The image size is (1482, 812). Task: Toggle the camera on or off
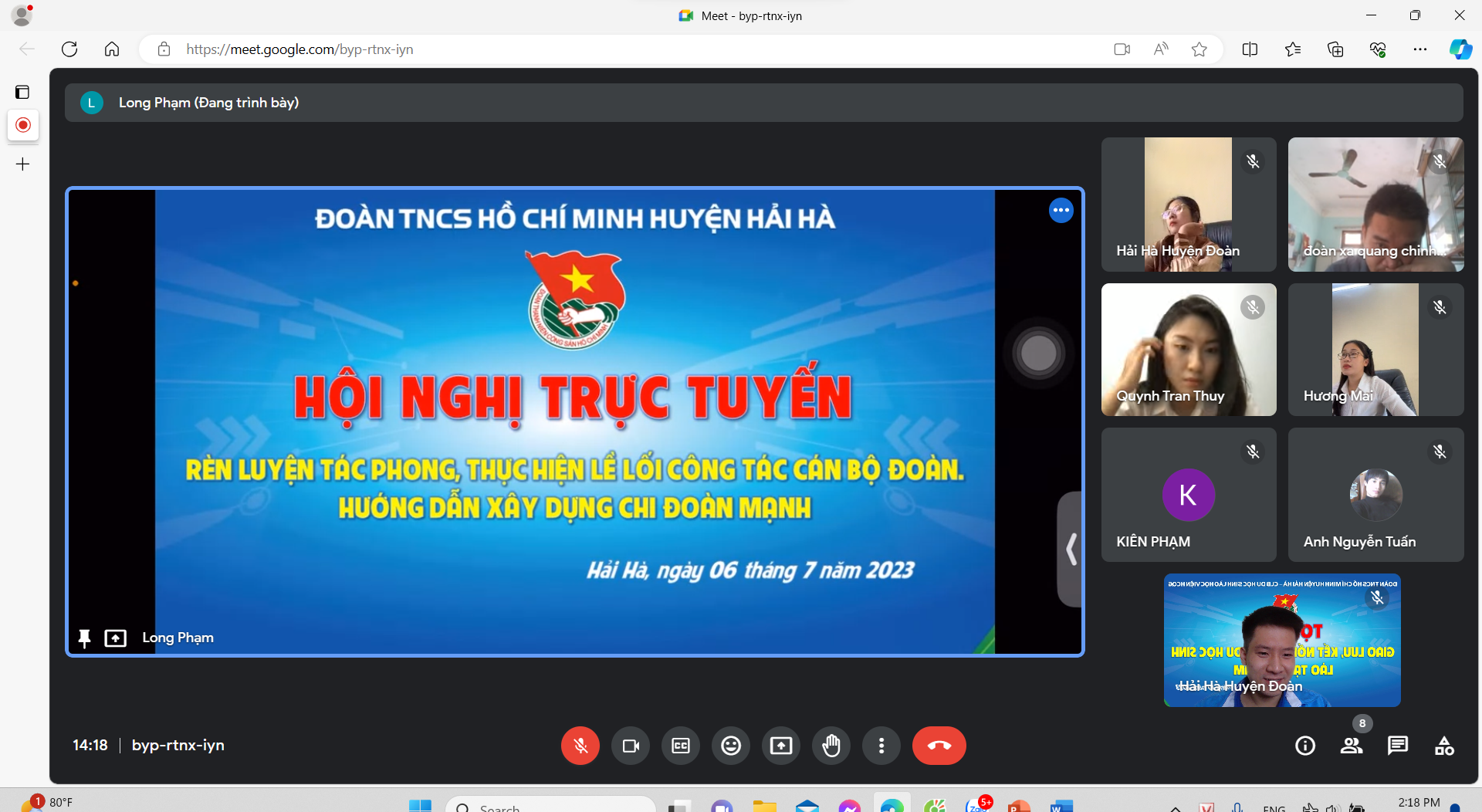point(631,746)
